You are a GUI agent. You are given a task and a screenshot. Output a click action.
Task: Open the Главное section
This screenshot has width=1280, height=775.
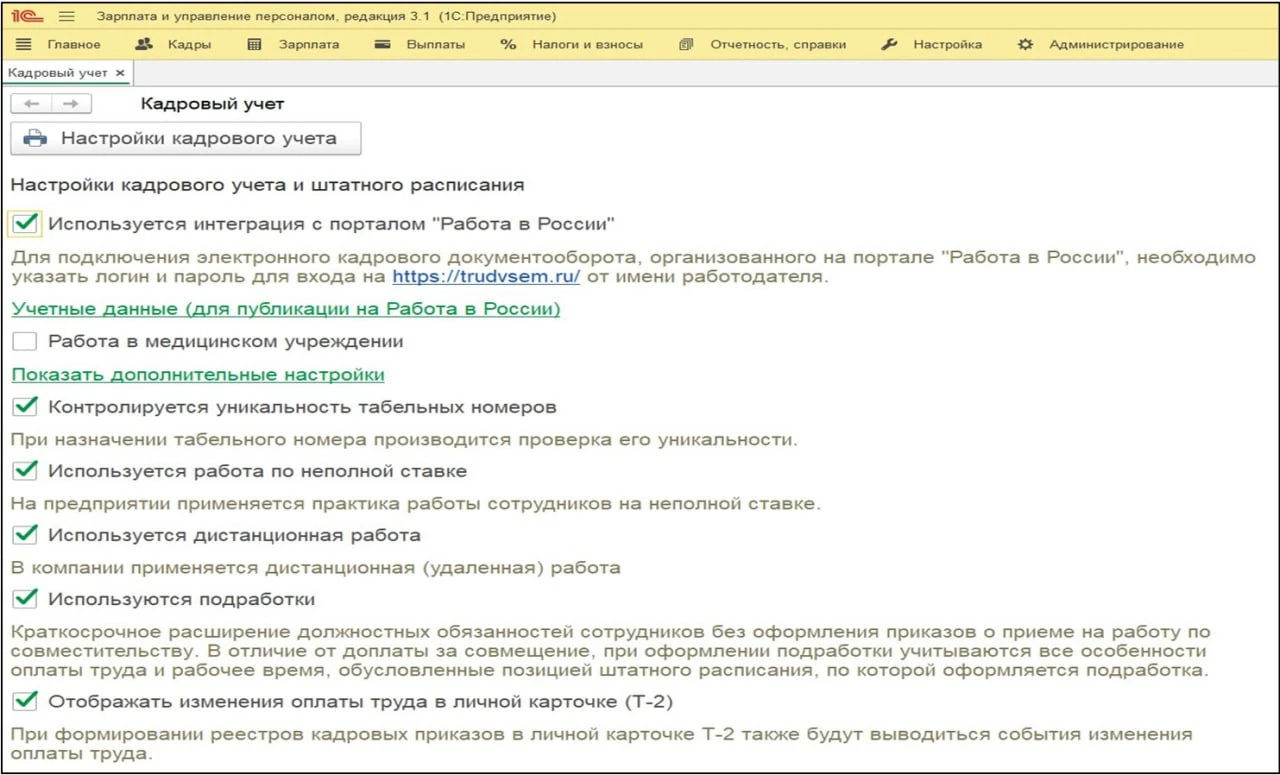click(x=59, y=44)
